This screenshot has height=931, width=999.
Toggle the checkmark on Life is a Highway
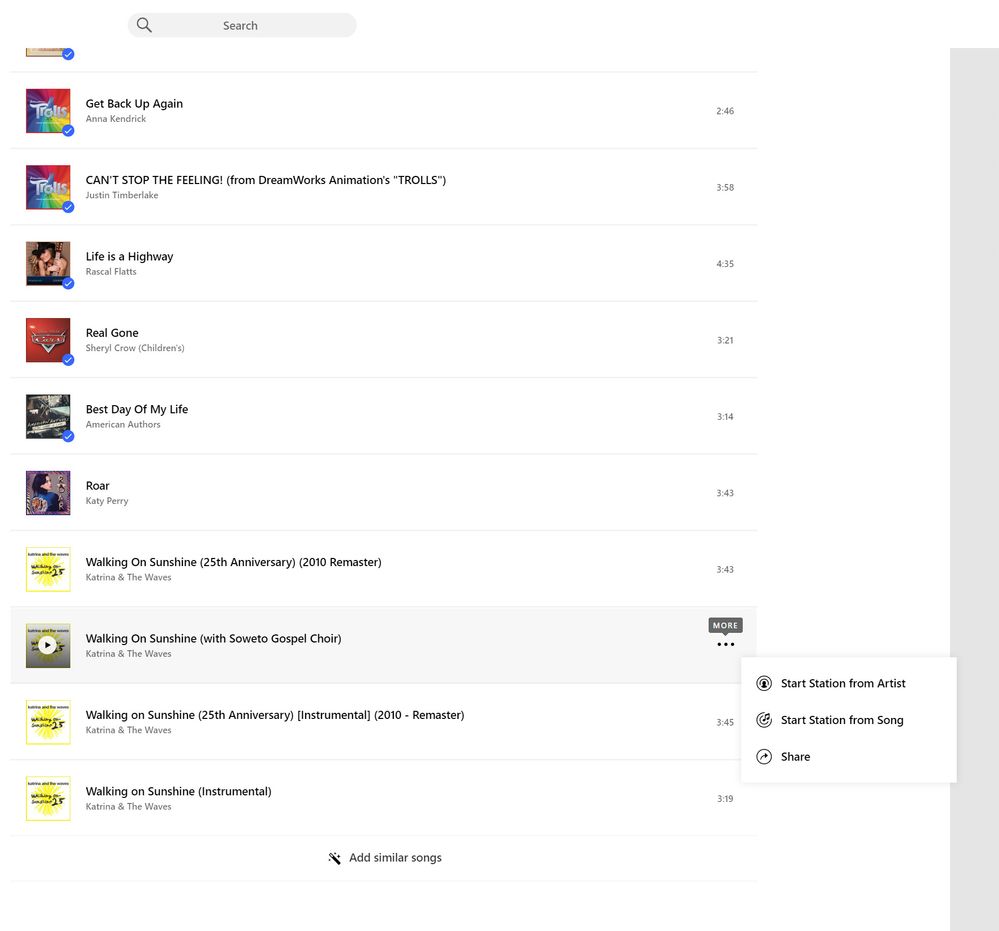tap(68, 284)
